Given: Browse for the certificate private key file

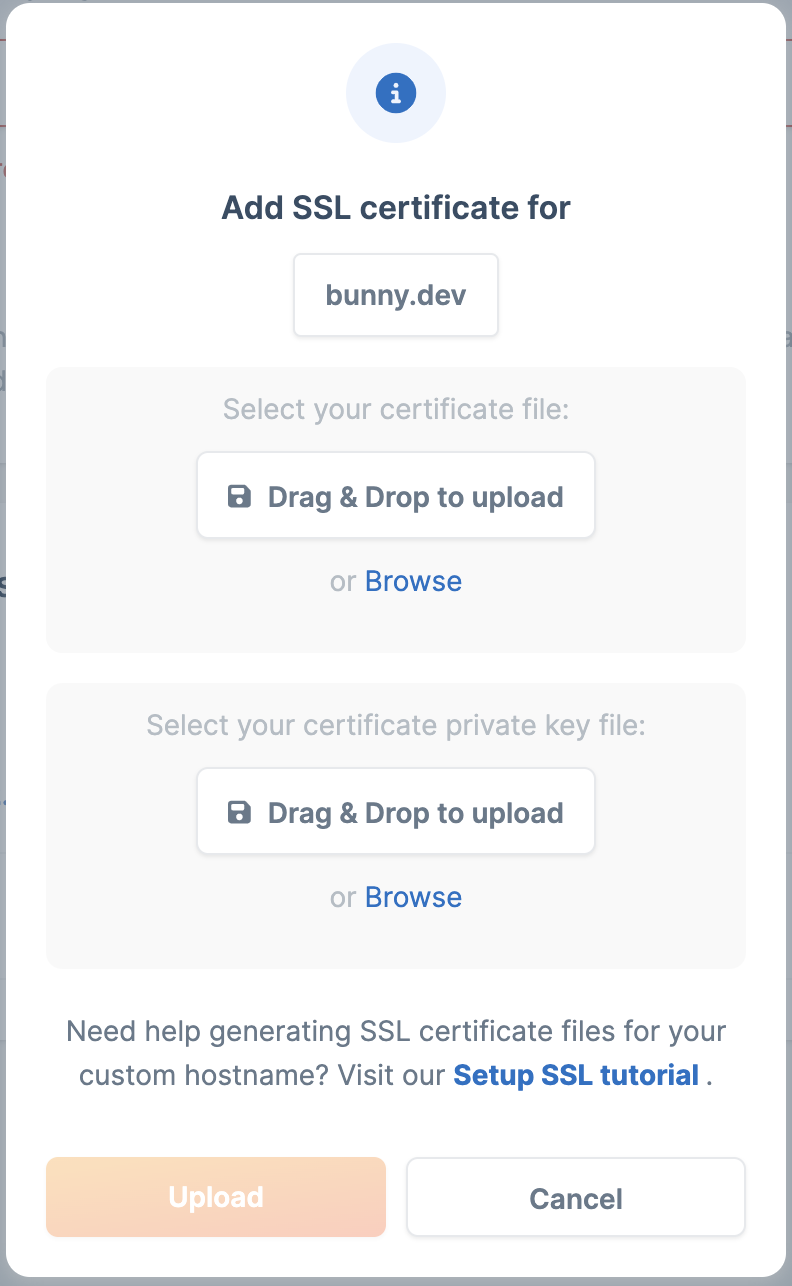Looking at the screenshot, I should click(x=414, y=897).
